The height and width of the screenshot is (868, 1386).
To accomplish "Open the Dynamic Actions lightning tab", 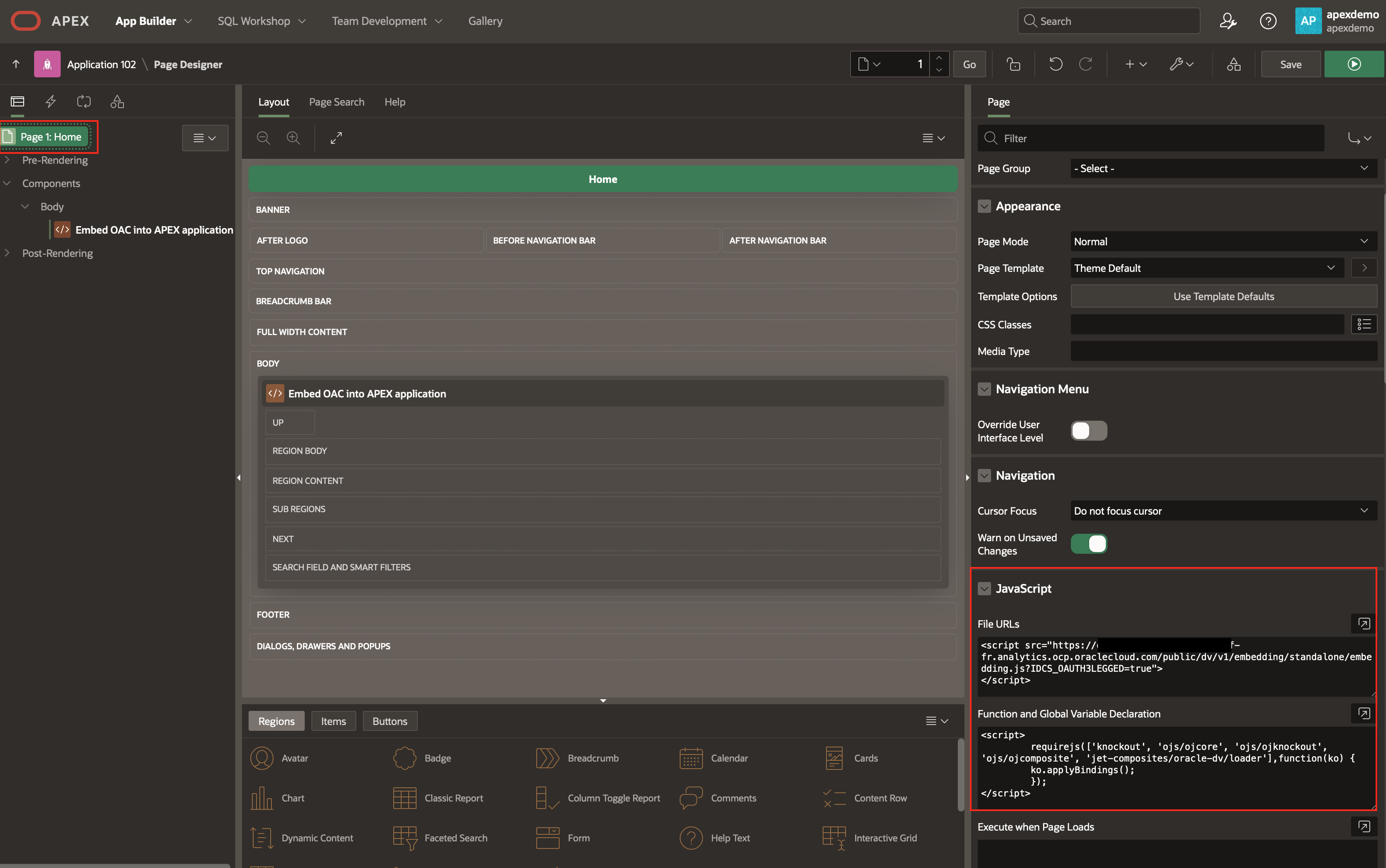I will [50, 101].
